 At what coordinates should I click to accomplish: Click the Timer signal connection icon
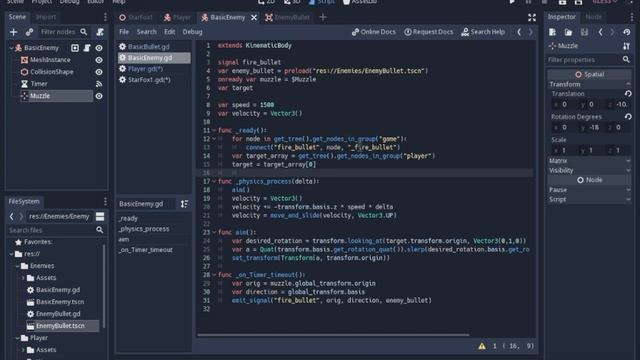[x=99, y=84]
